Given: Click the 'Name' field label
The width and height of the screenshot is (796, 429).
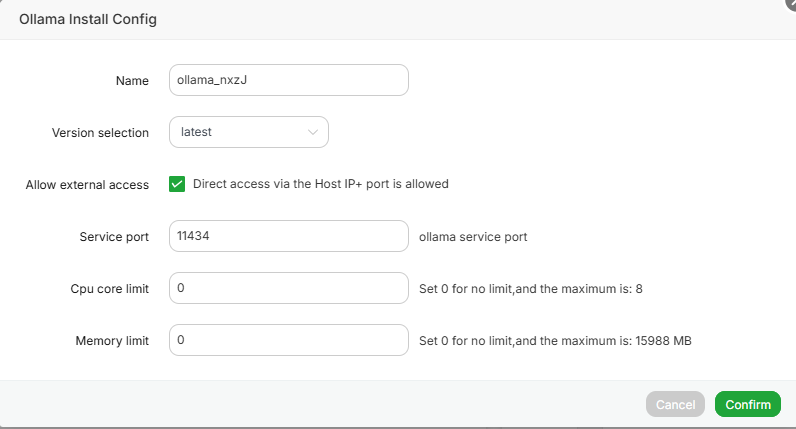Looking at the screenshot, I should [x=132, y=81].
